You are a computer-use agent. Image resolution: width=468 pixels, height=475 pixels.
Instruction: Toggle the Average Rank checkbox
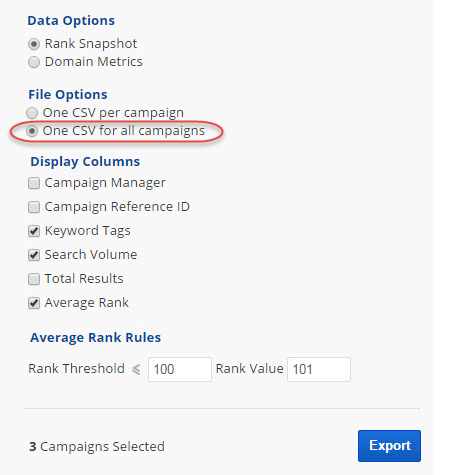34,303
